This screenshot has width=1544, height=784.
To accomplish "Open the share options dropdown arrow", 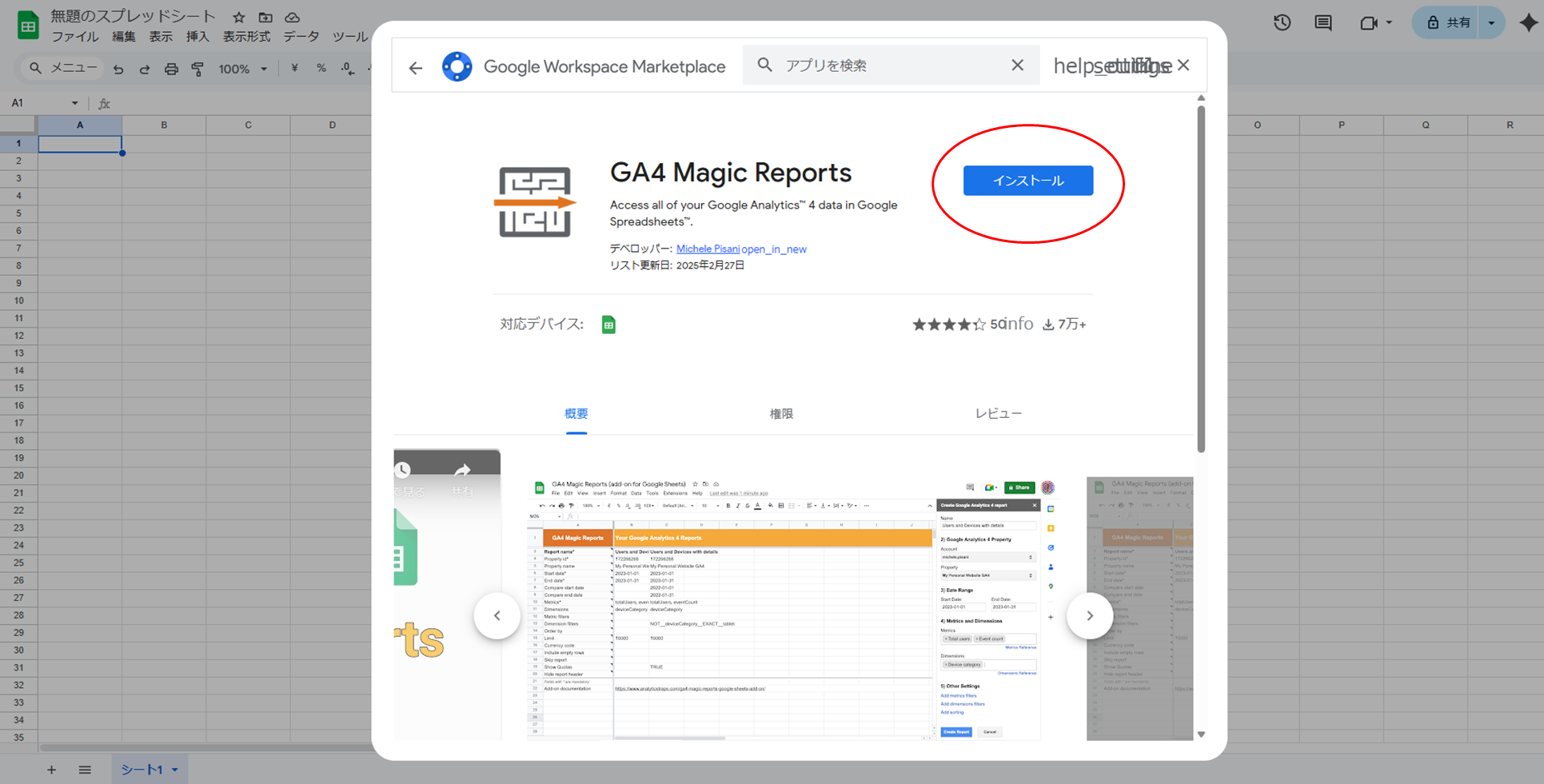I will (x=1492, y=23).
